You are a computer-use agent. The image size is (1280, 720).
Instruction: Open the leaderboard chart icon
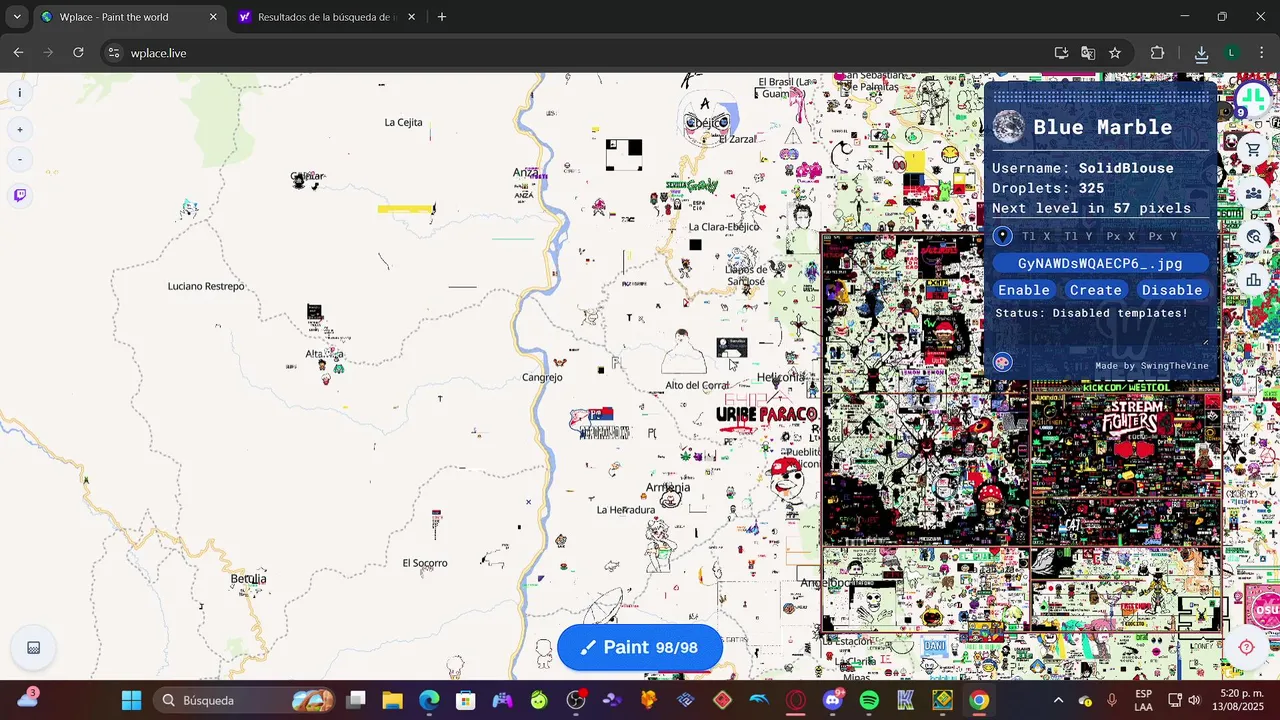[x=1253, y=281]
